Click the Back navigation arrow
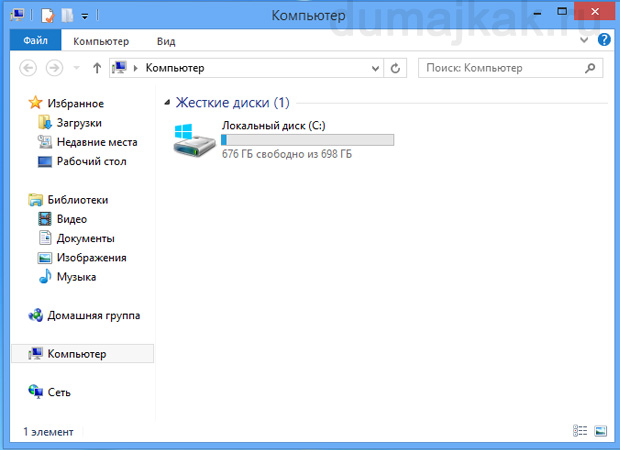The image size is (620, 450). (28, 68)
